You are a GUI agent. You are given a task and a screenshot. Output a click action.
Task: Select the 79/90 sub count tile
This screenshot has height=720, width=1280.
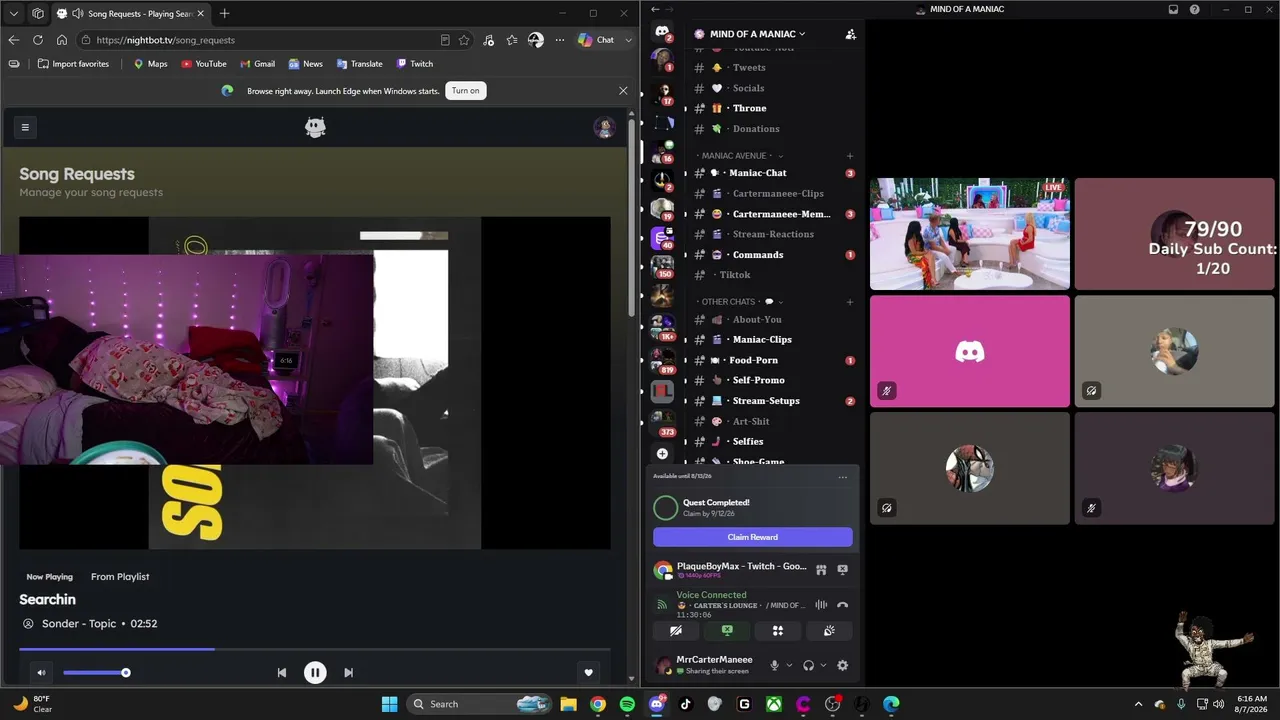tap(1174, 234)
